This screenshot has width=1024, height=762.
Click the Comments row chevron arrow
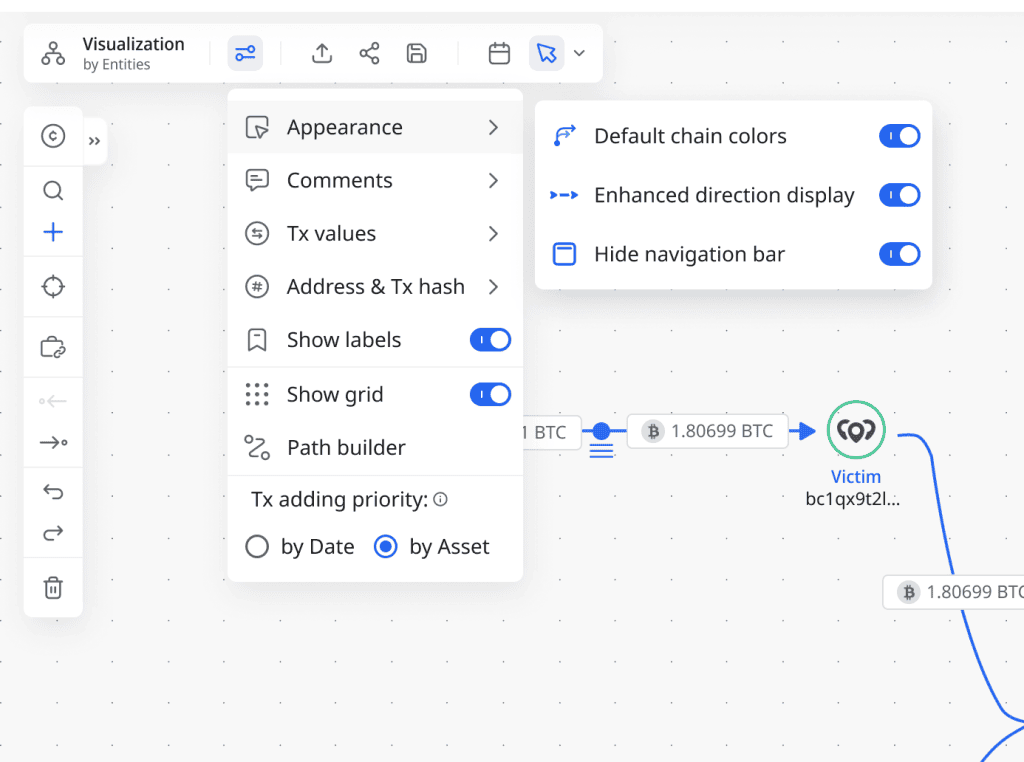pos(493,180)
